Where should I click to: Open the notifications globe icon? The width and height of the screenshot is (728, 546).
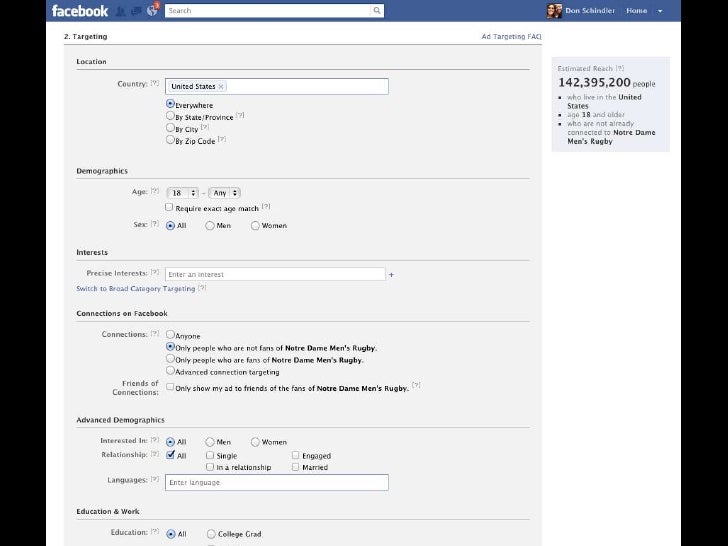[x=152, y=11]
